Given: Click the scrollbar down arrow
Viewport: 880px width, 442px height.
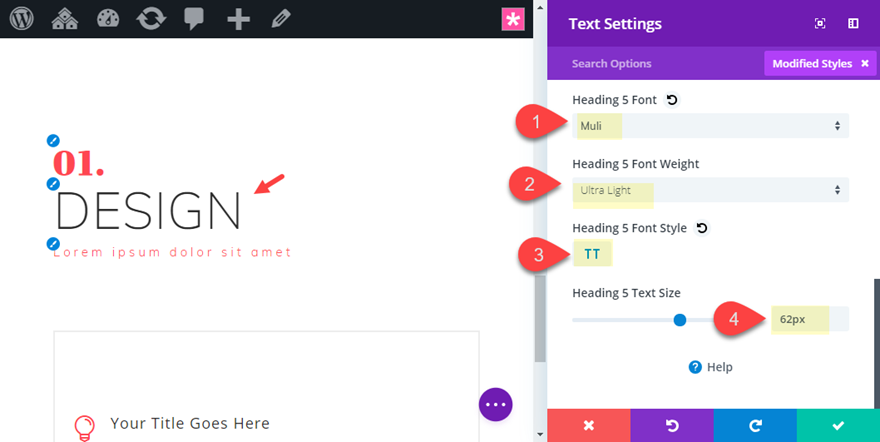Looking at the screenshot, I should 540,435.
